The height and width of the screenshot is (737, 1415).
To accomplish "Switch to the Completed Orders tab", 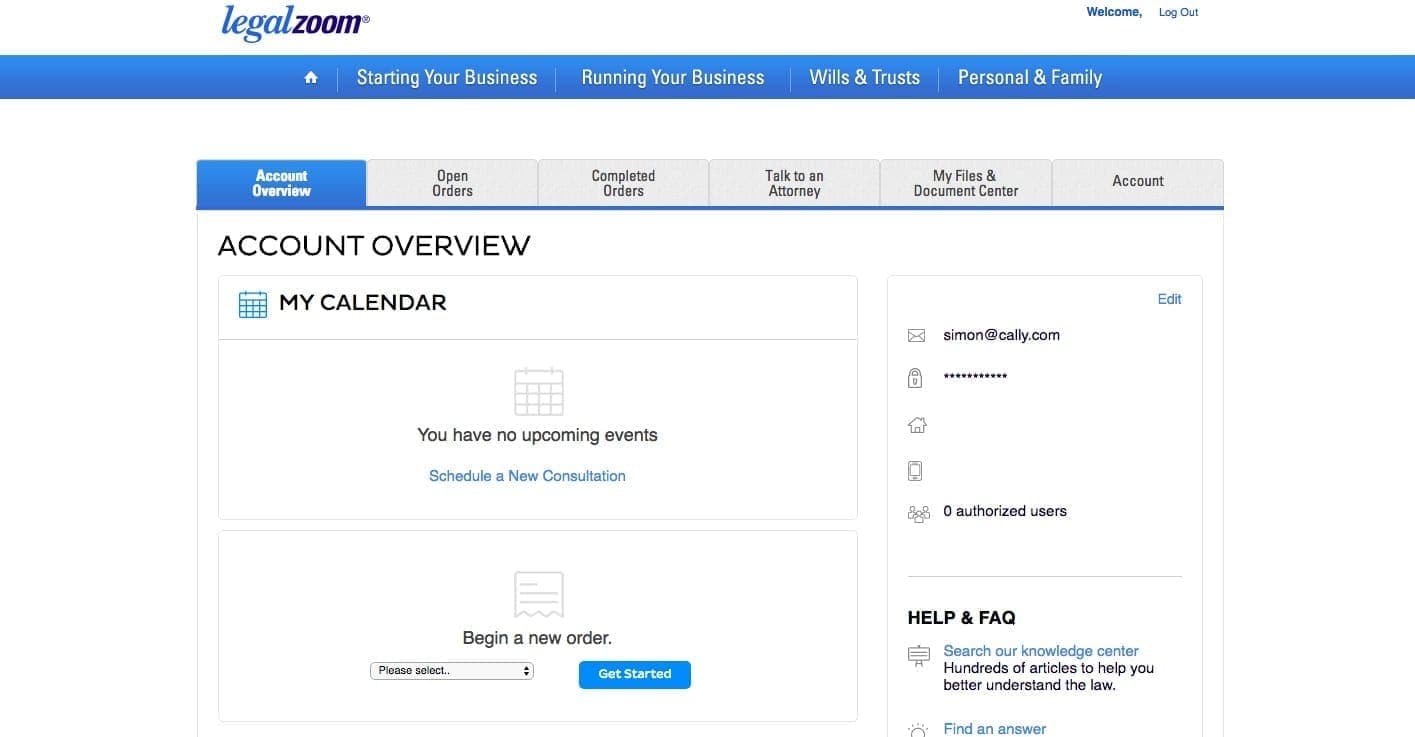I will [623, 183].
